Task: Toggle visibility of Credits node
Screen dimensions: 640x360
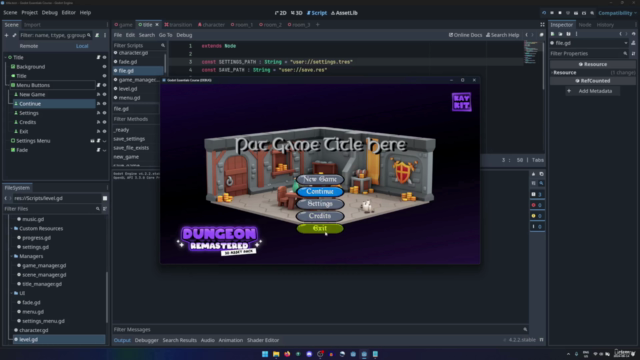Action: click(x=104, y=122)
